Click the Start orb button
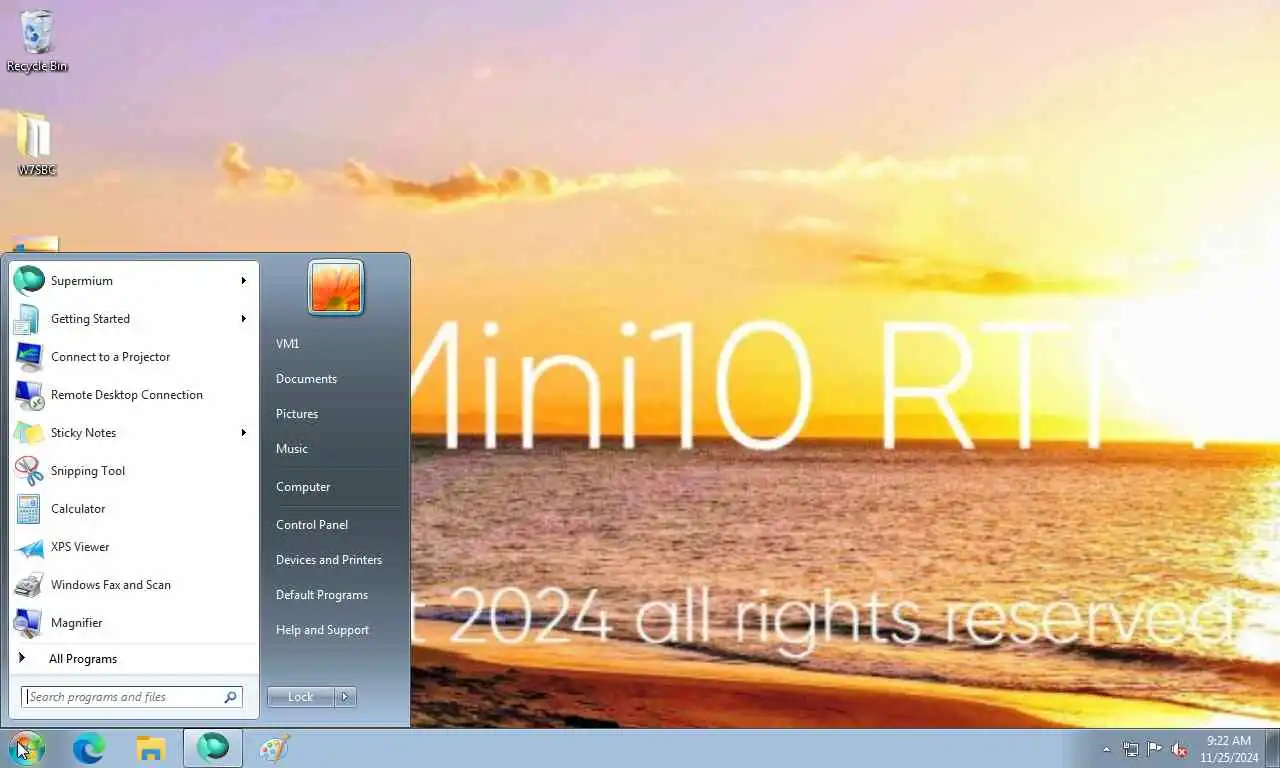 point(27,748)
